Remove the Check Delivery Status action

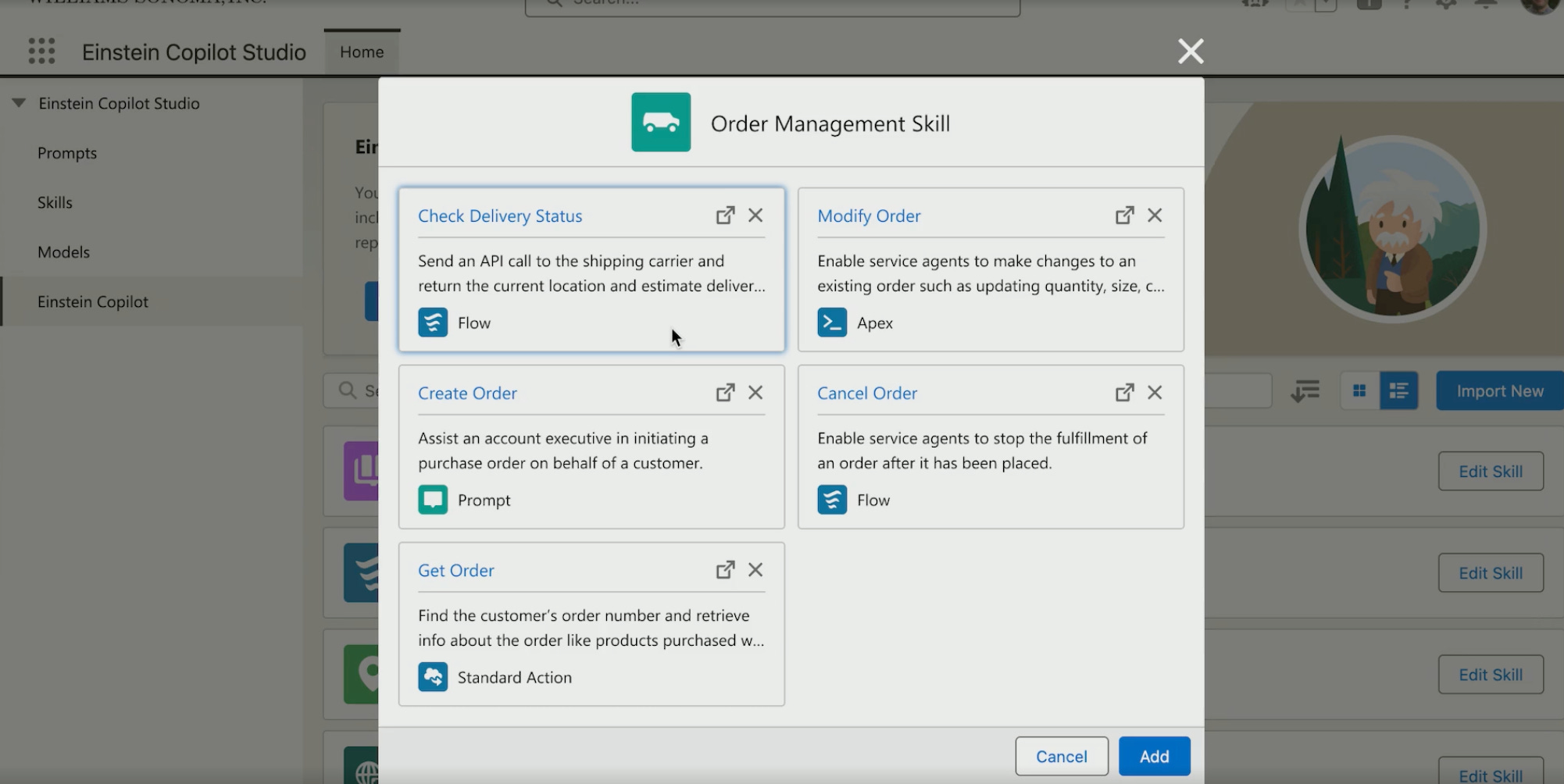click(x=755, y=216)
